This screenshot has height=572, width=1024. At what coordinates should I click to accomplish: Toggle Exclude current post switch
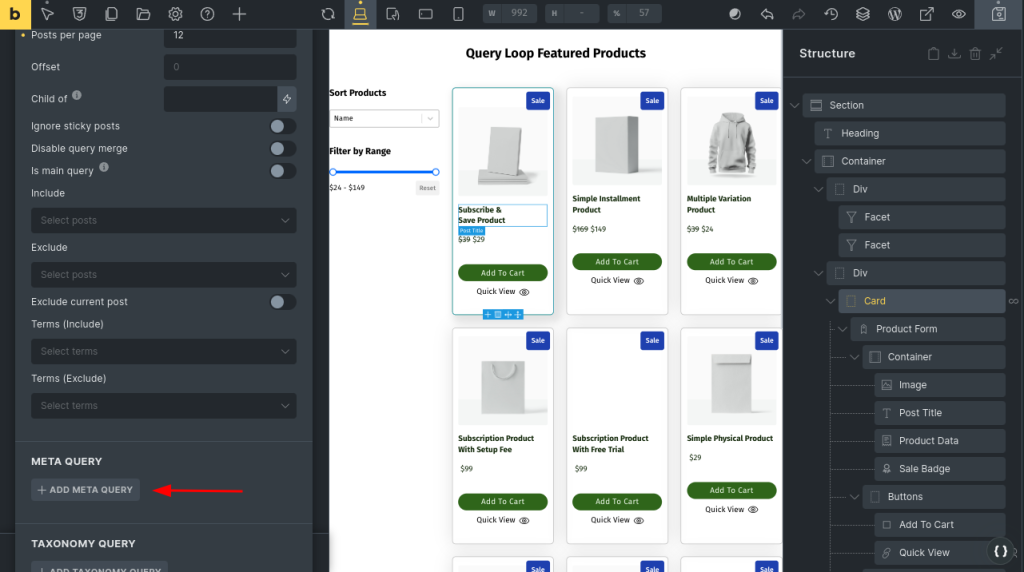[282, 302]
